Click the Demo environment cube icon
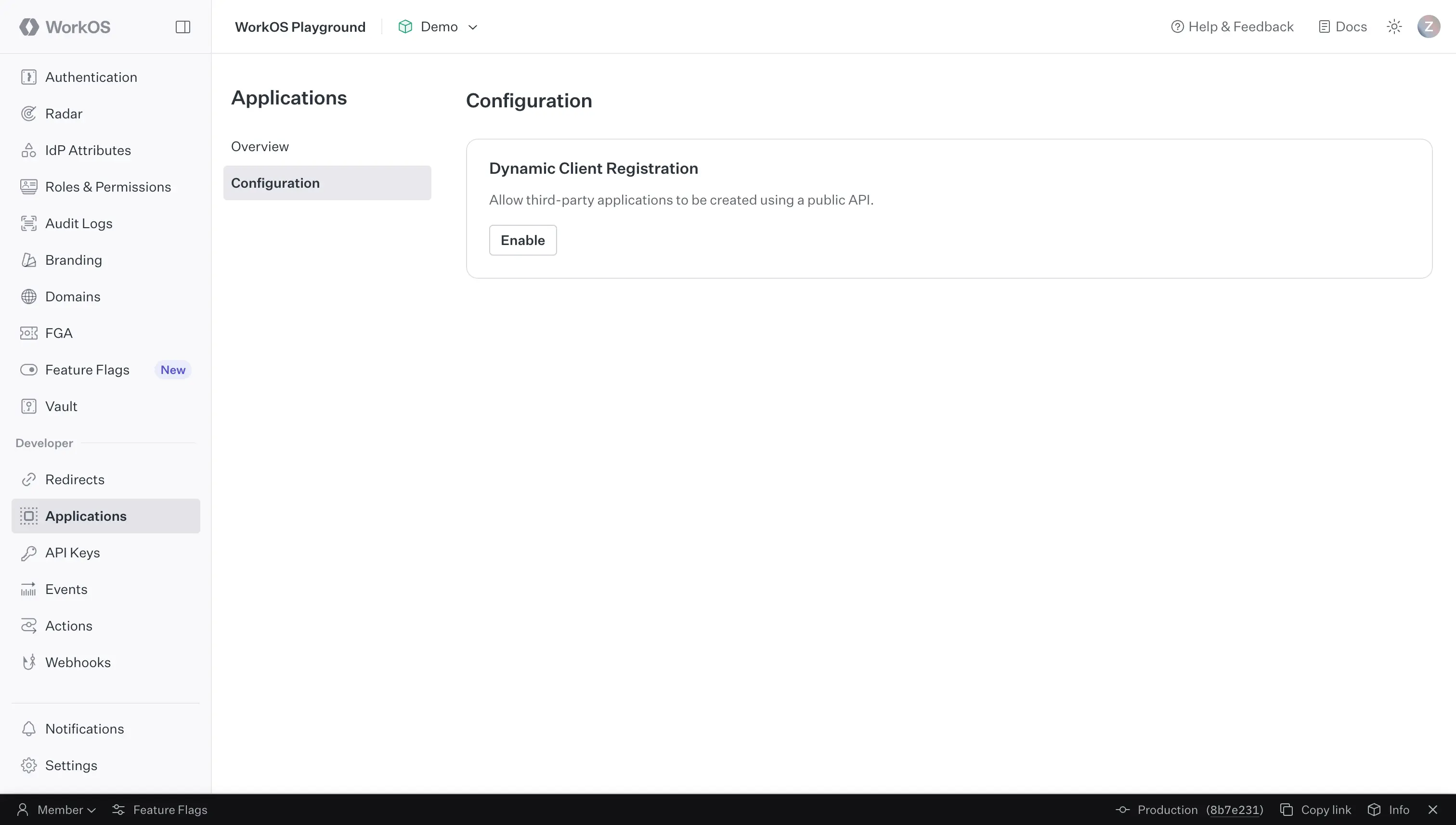Viewport: 1456px width, 825px height. (405, 26)
